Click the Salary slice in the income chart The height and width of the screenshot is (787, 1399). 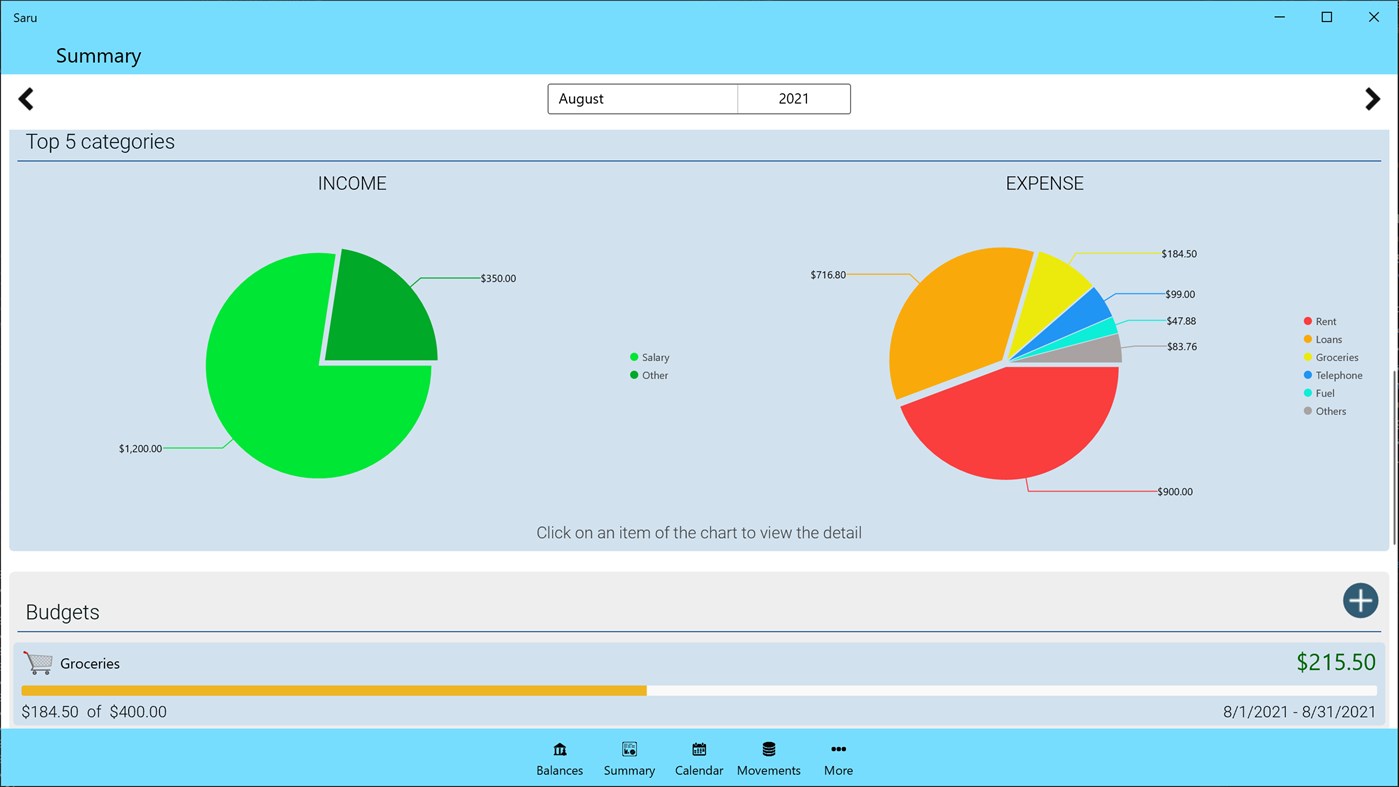click(x=290, y=400)
